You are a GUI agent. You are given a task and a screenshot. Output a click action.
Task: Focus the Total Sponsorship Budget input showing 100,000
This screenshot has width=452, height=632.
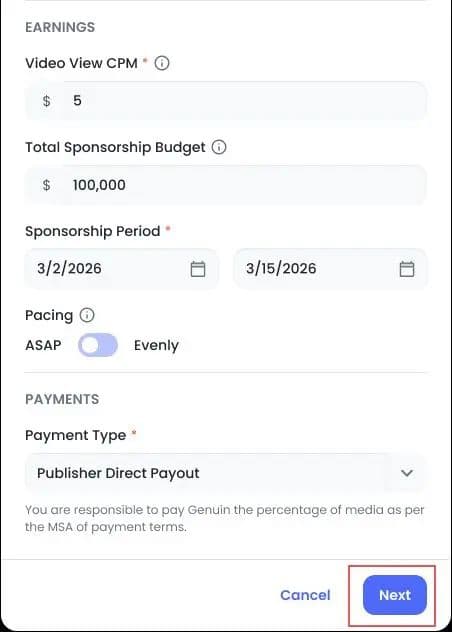pyautogui.click(x=225, y=185)
